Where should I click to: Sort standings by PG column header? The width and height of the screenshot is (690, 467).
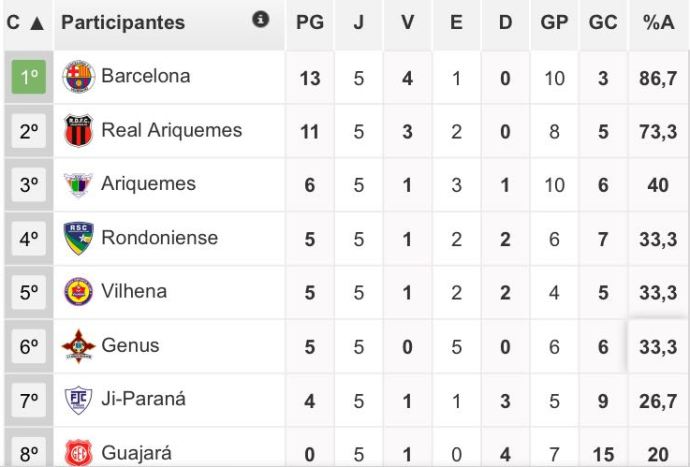pyautogui.click(x=310, y=22)
